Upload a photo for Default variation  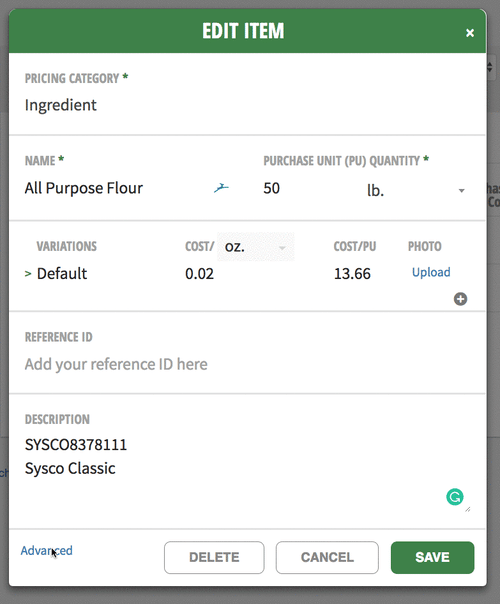point(431,272)
